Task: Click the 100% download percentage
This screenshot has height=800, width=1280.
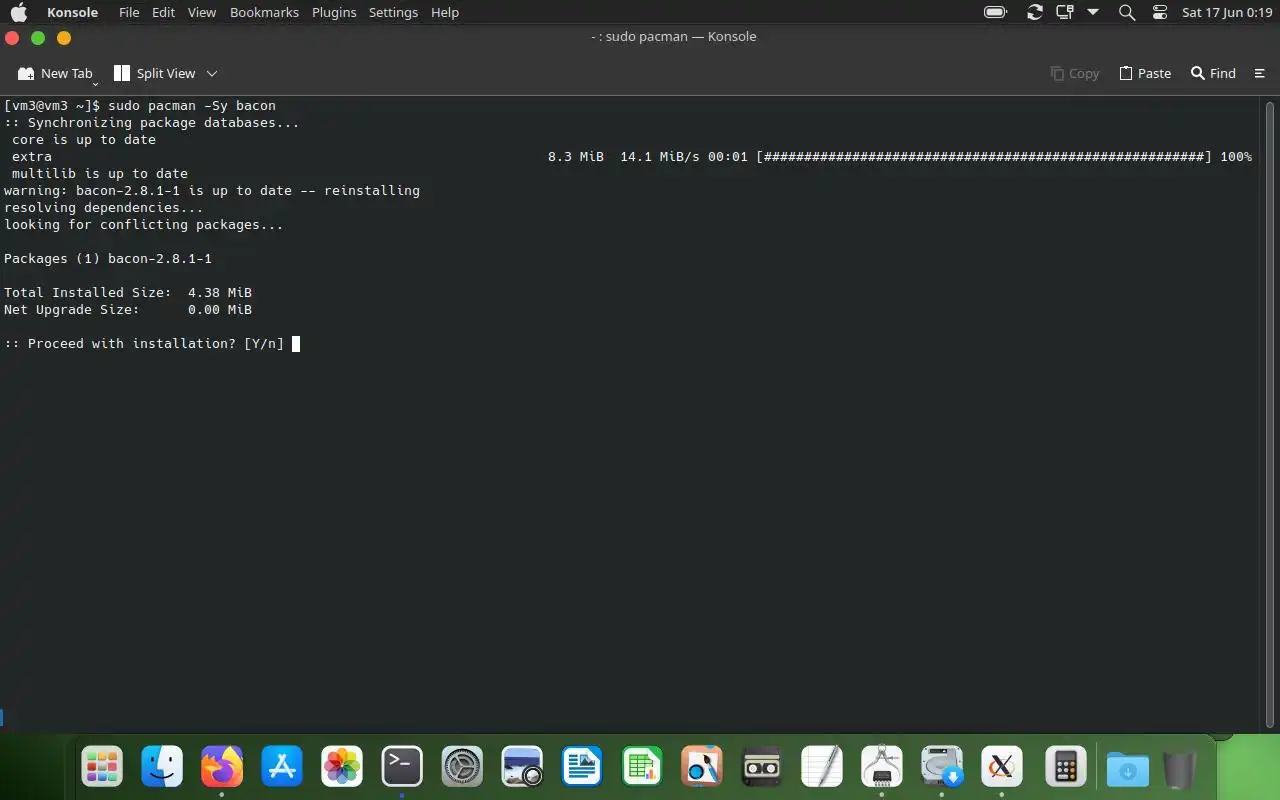Action: coord(1236,157)
